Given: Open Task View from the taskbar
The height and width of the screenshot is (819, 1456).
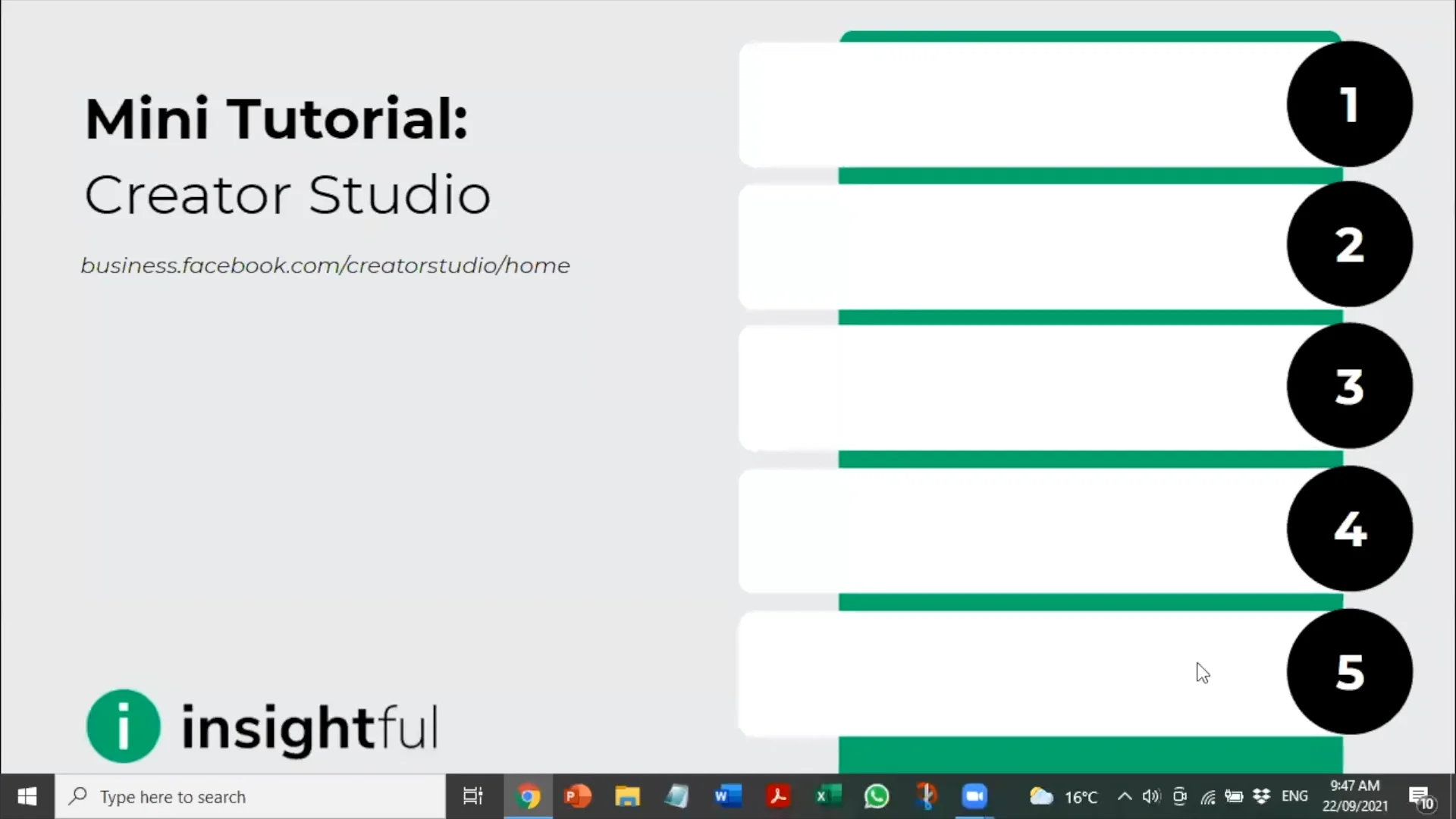Looking at the screenshot, I should click(473, 796).
